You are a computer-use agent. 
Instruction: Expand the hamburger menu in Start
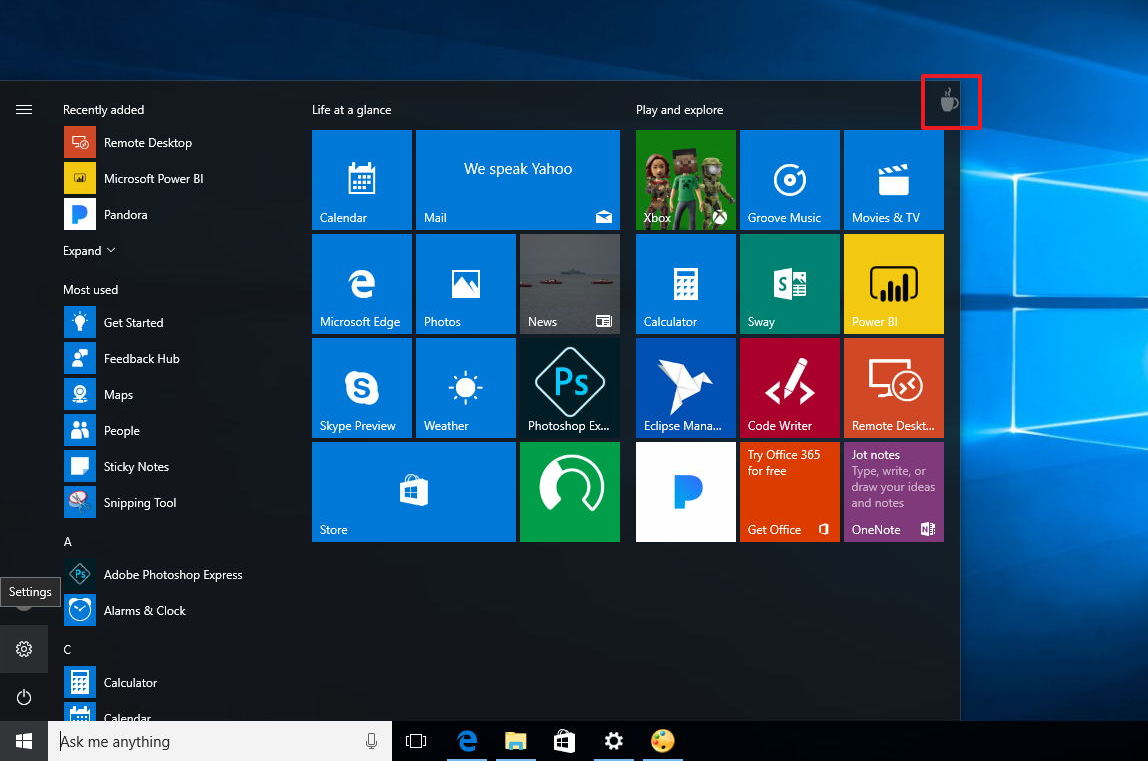23,110
